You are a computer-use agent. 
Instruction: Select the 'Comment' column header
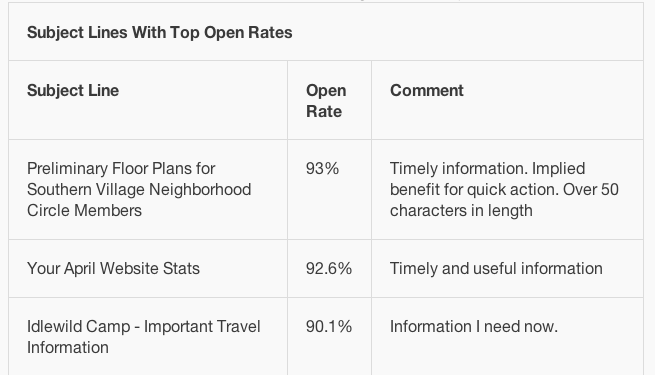427,91
